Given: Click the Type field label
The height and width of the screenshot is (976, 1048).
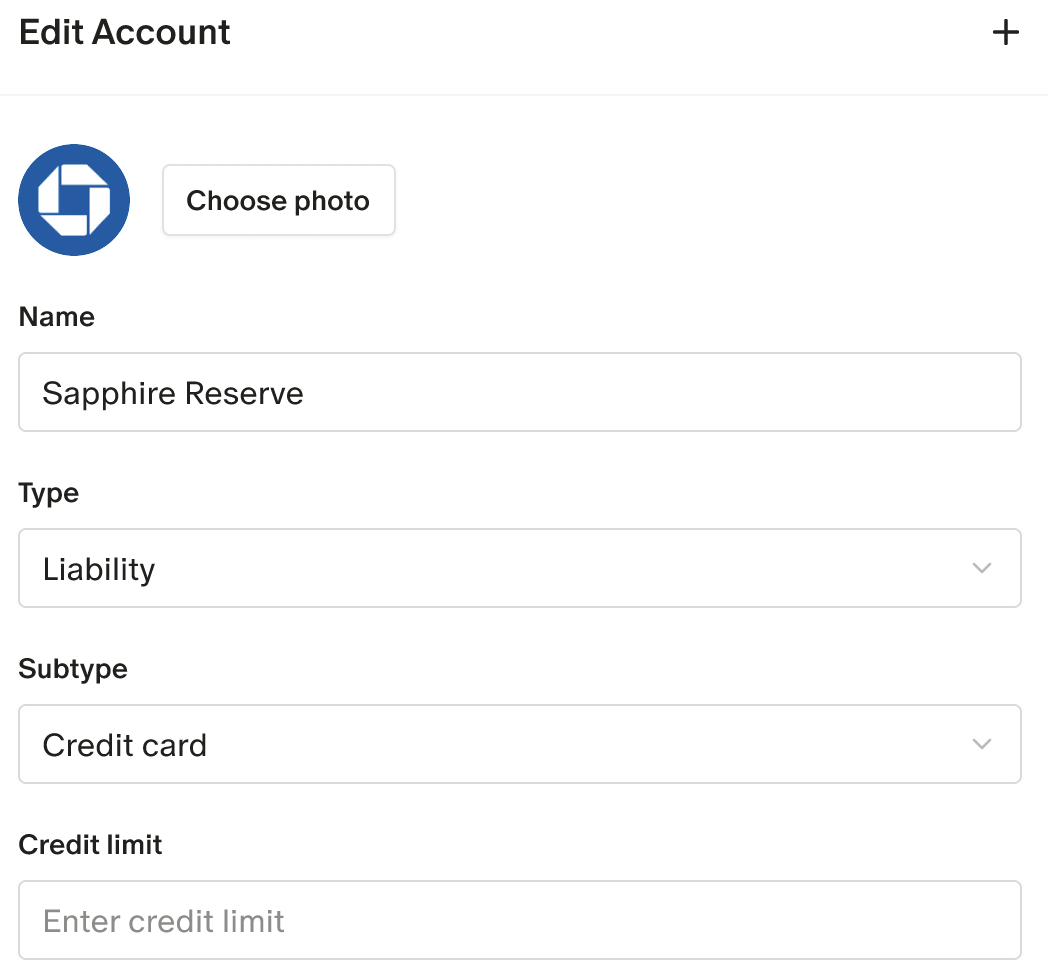Looking at the screenshot, I should [49, 493].
